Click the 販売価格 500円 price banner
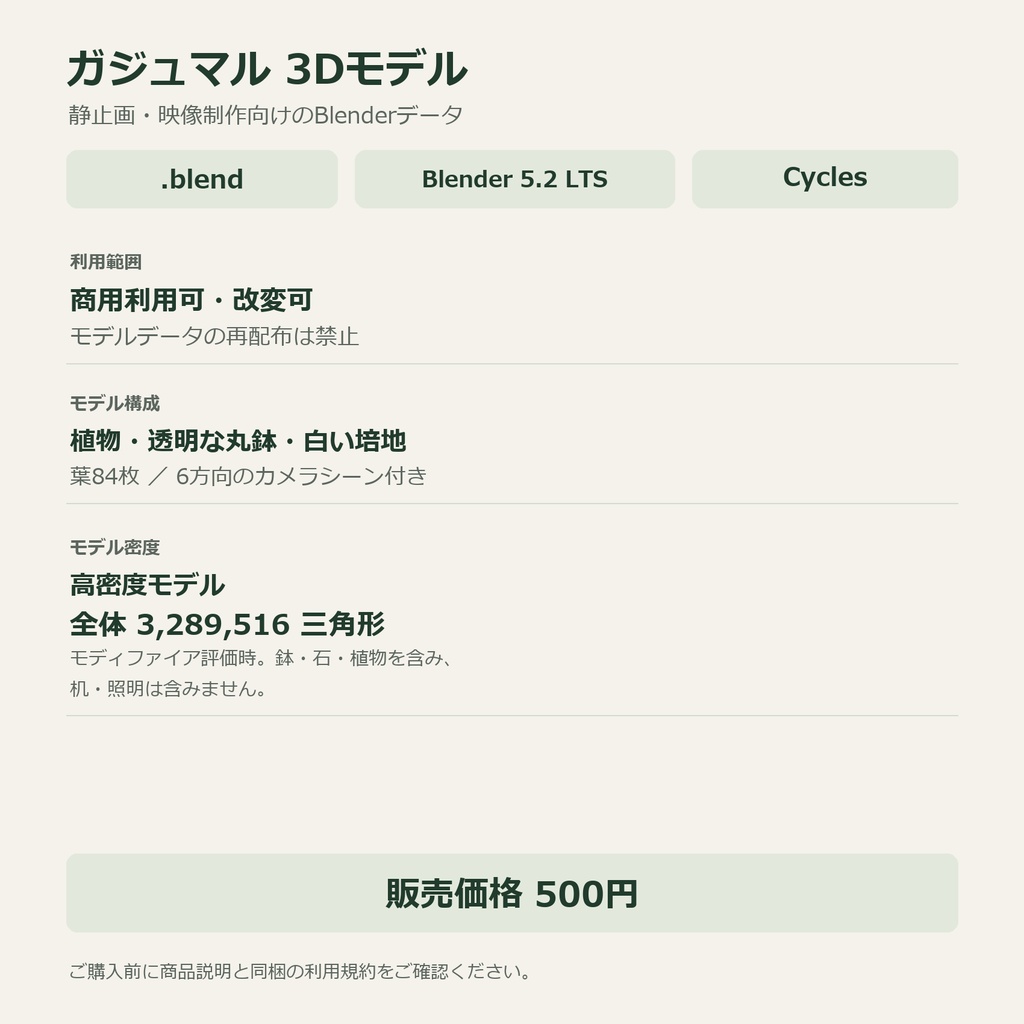The height and width of the screenshot is (1024, 1024). click(512, 893)
